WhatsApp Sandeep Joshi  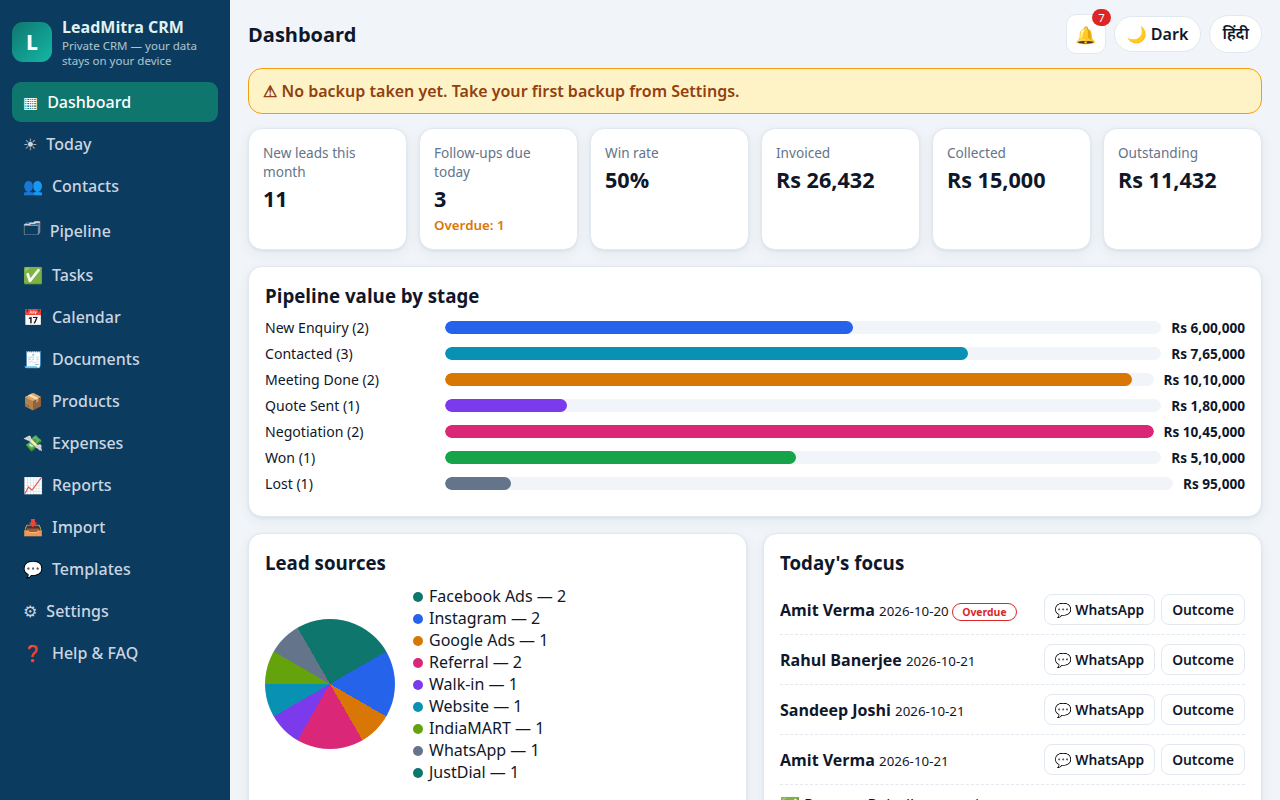(x=1099, y=710)
